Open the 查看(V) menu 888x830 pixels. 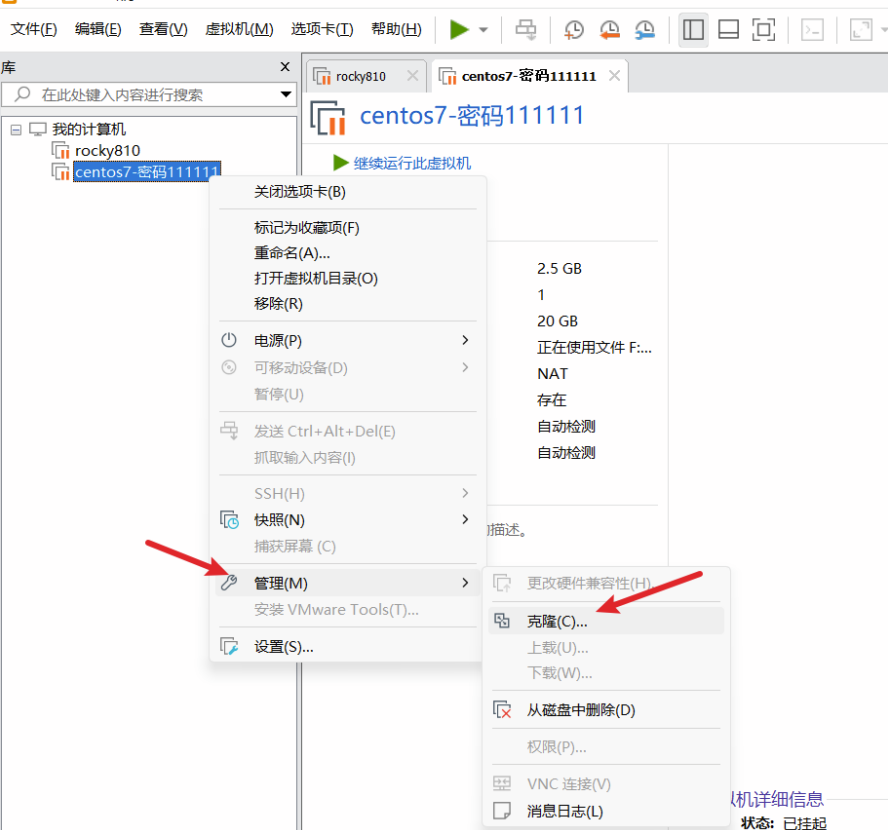[163, 29]
